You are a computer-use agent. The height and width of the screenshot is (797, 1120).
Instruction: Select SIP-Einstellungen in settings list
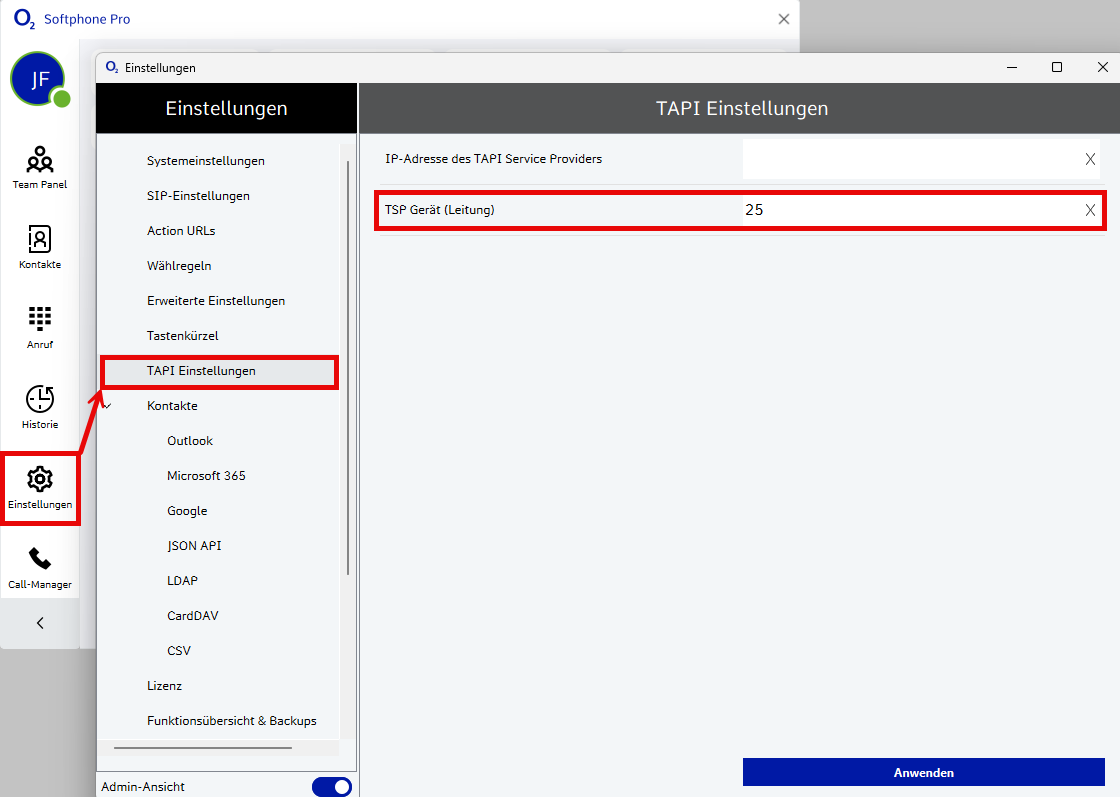point(198,196)
